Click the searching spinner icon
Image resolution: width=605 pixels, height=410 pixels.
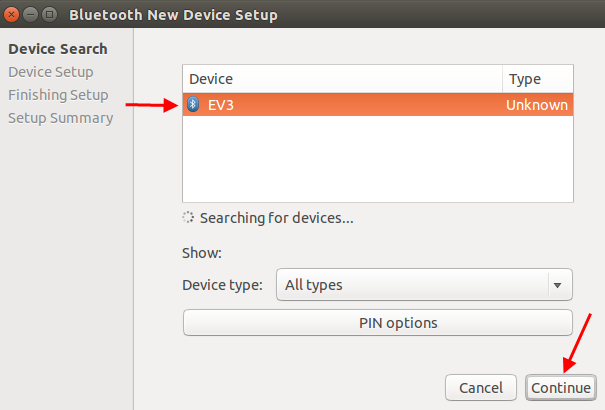(x=188, y=218)
